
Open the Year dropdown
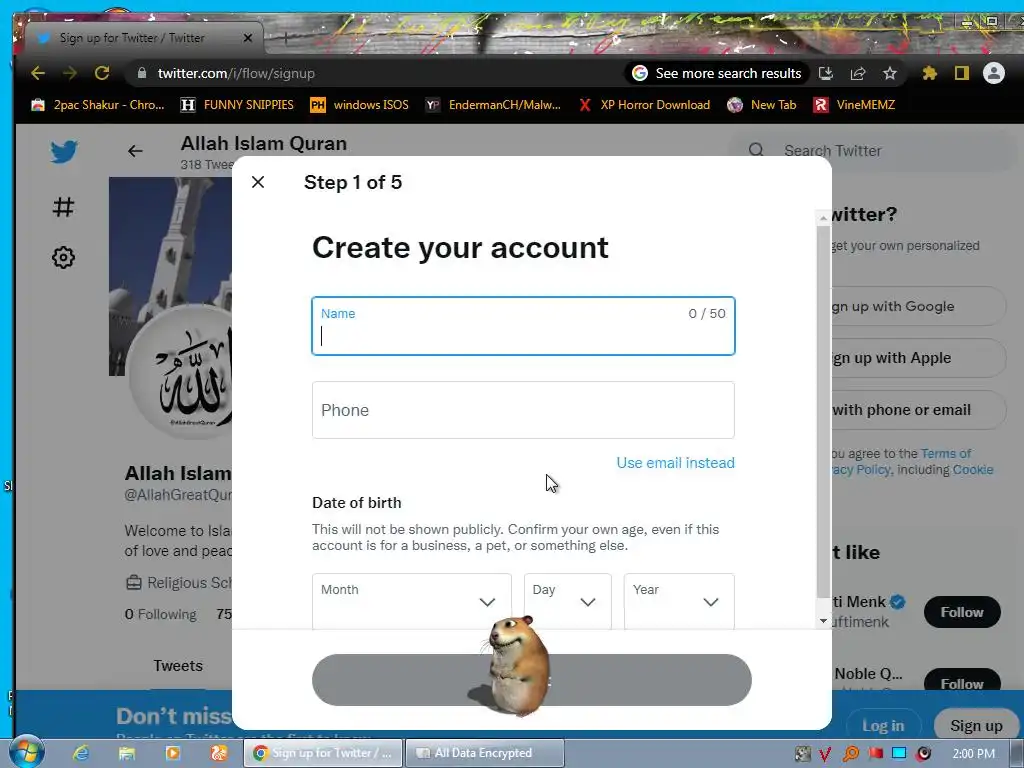coord(679,601)
